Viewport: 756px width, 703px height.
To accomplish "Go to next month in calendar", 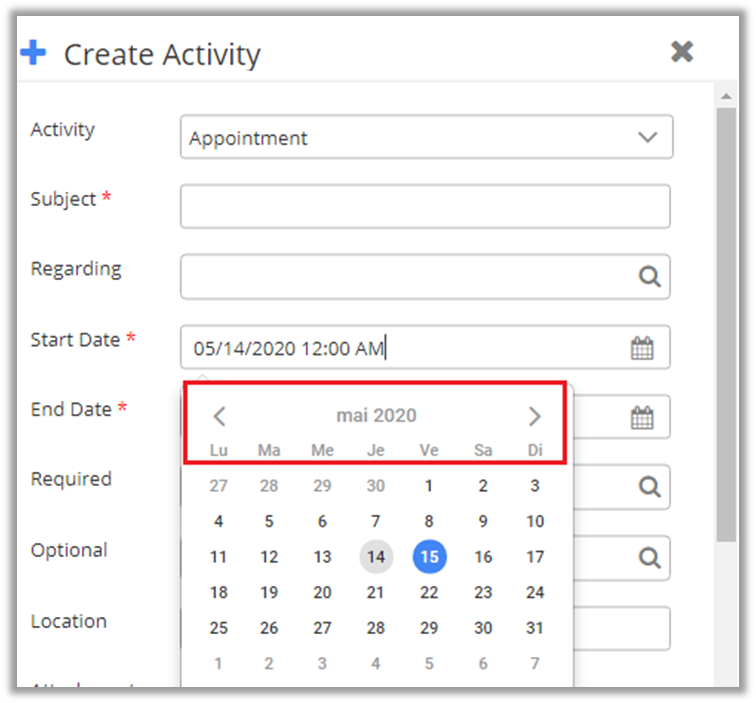I will (x=535, y=416).
